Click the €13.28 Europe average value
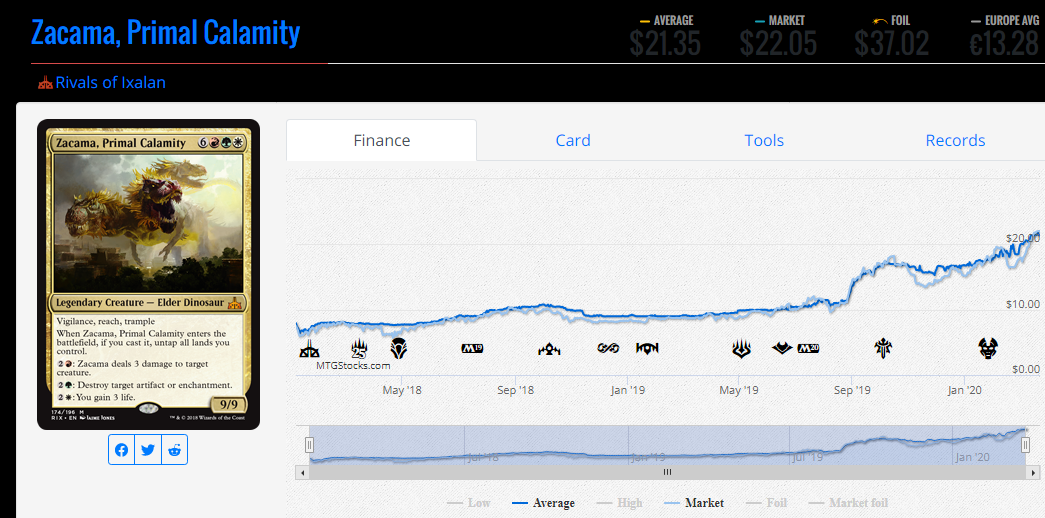1045x518 pixels. (x=1004, y=43)
